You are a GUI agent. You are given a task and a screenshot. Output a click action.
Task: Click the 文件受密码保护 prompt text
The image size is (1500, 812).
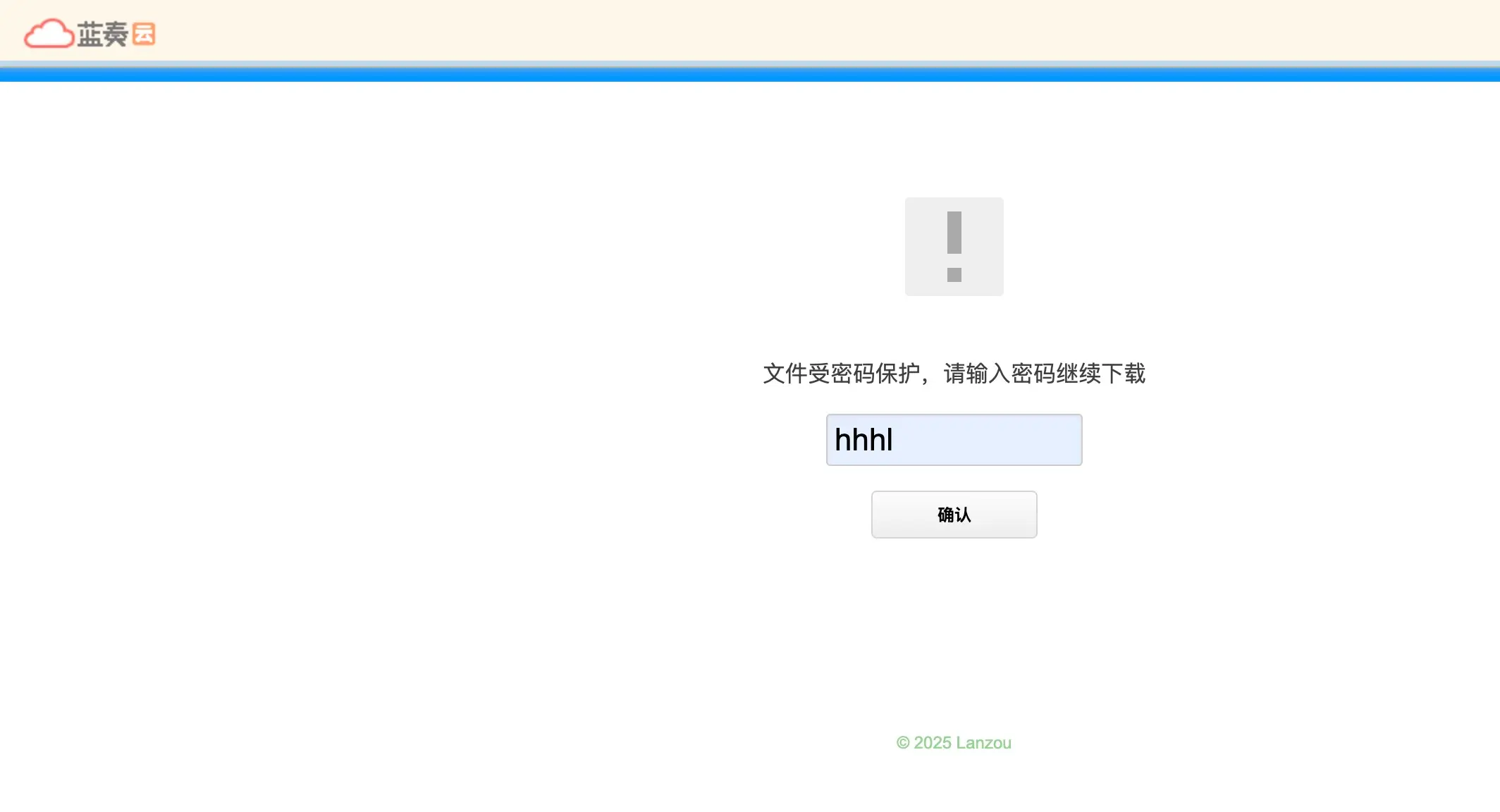[x=954, y=374]
